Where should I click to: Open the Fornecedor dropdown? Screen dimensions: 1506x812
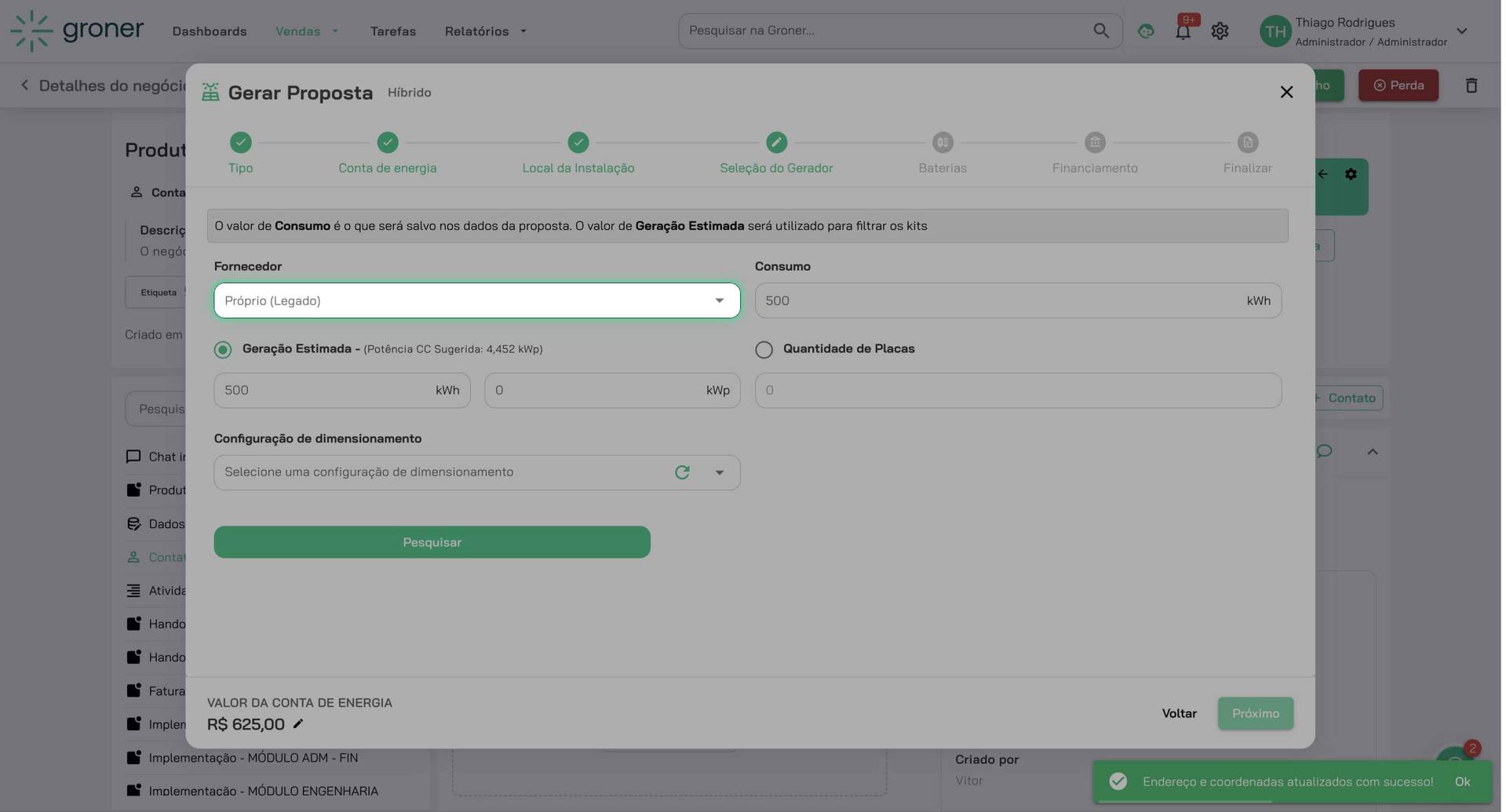[x=478, y=301]
